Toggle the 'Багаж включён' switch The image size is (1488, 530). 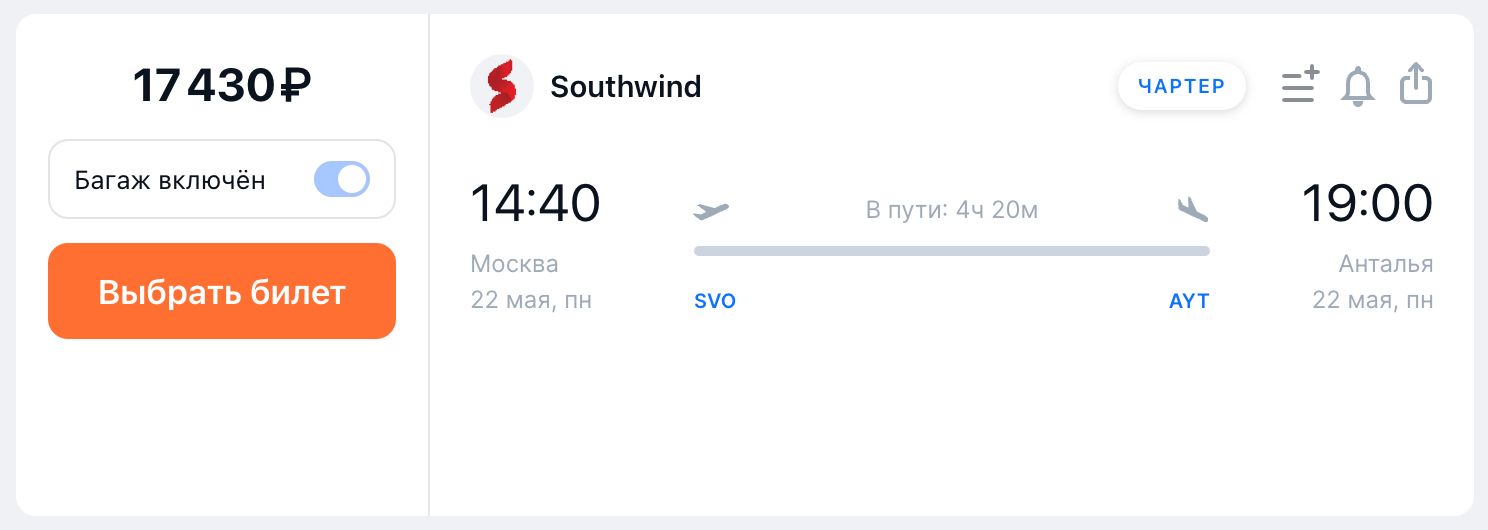[342, 180]
